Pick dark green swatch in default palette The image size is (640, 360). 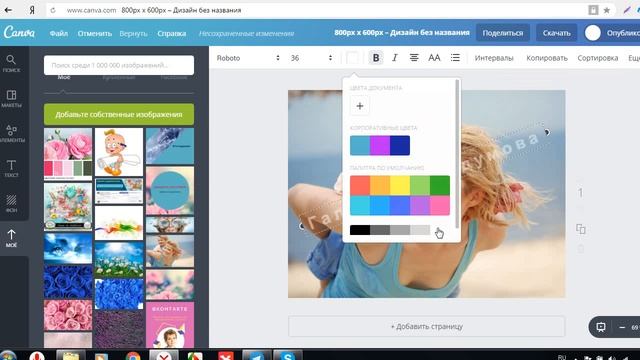coord(440,185)
